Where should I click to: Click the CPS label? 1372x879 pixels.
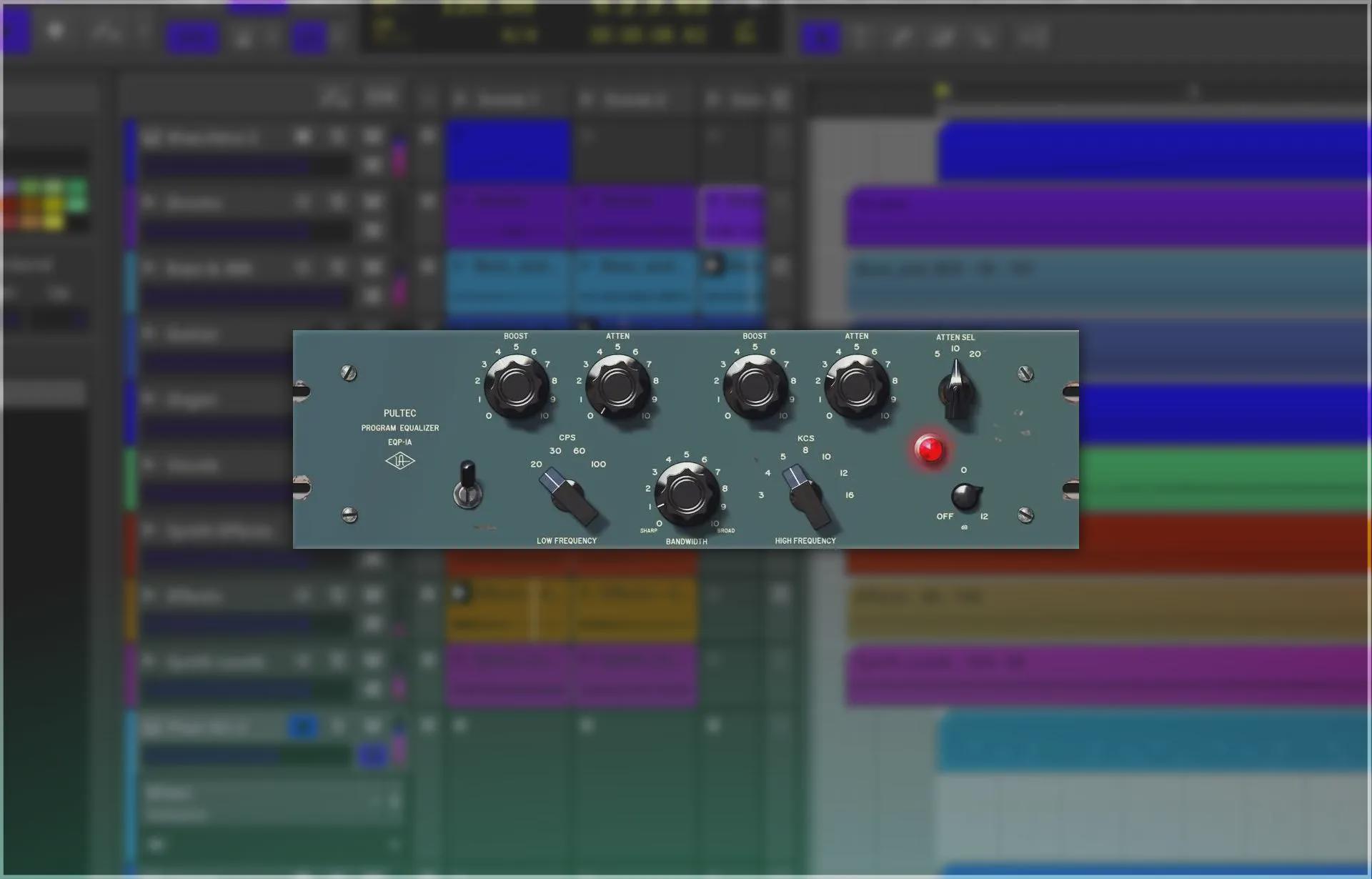[x=567, y=437]
